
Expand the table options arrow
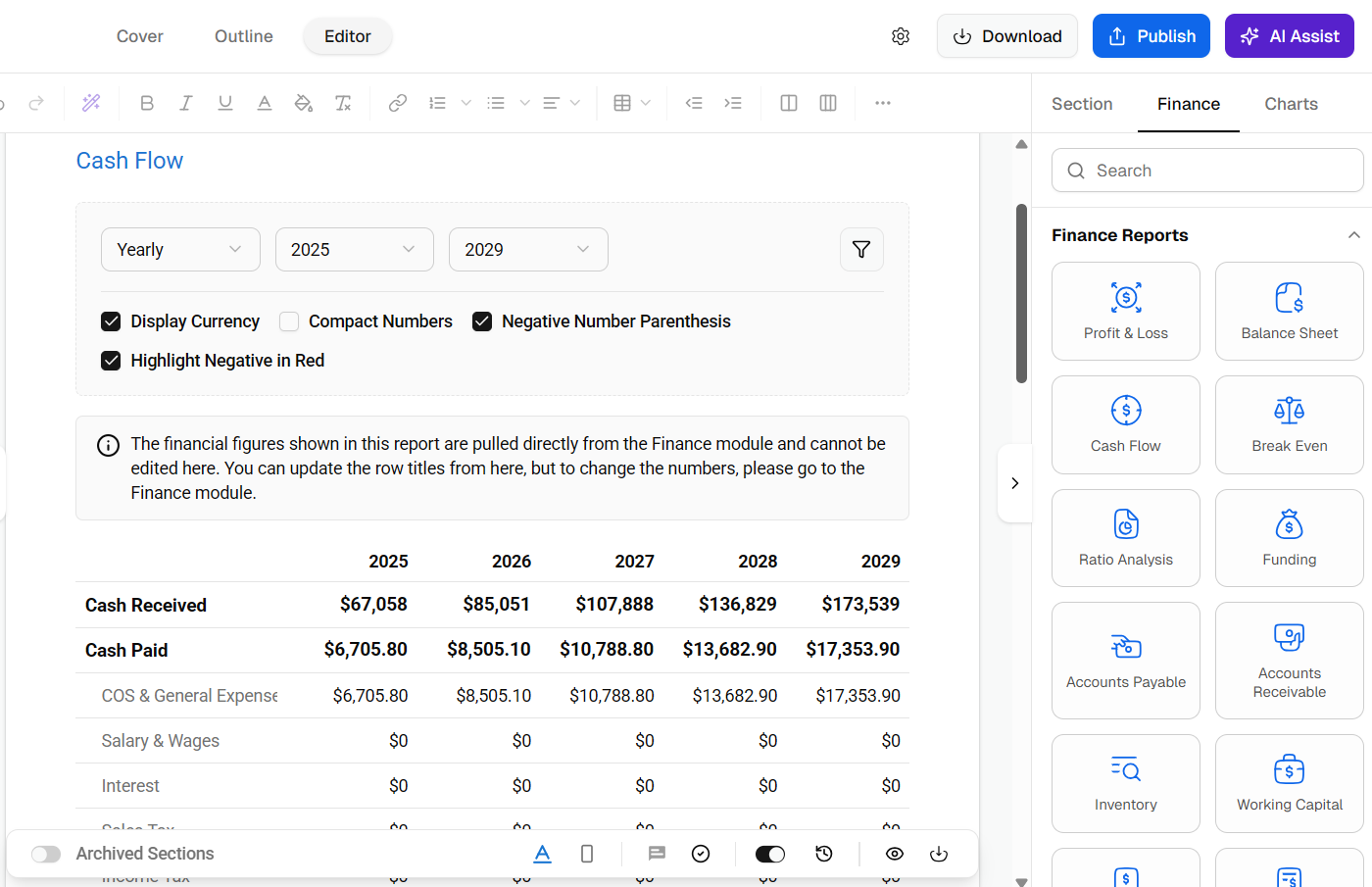point(646,103)
